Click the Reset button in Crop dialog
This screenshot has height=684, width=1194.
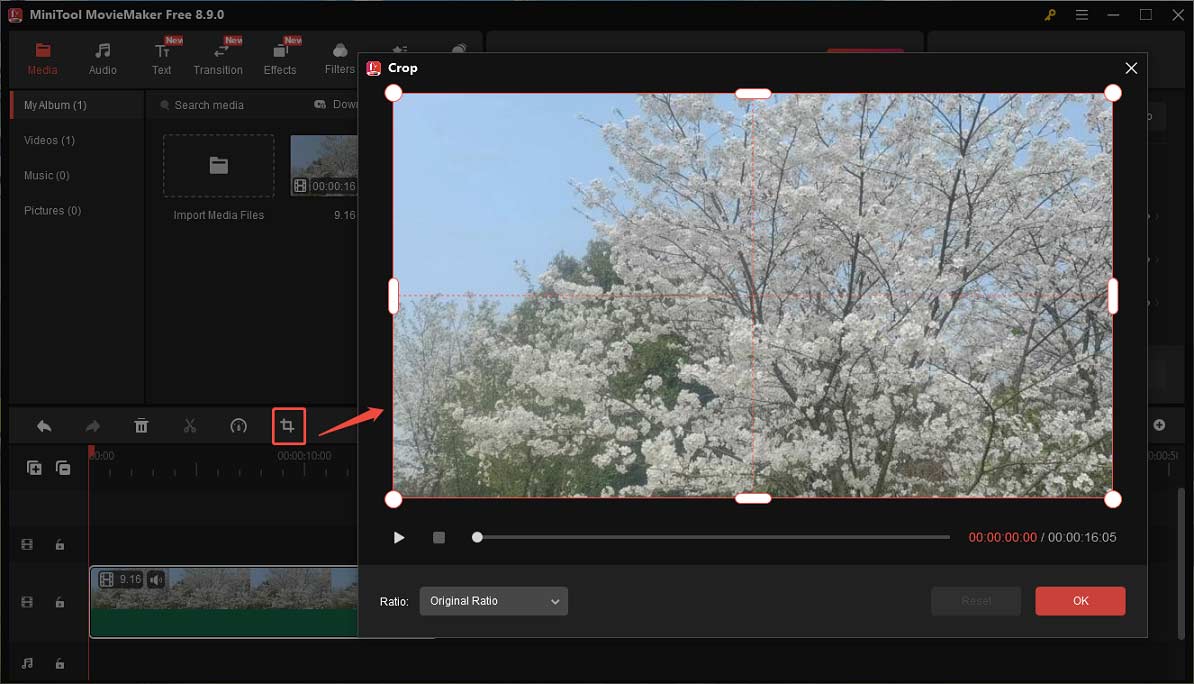975,601
